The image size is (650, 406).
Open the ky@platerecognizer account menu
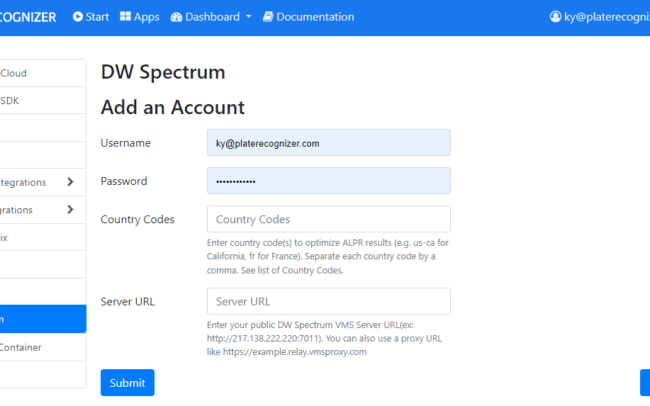[599, 17]
